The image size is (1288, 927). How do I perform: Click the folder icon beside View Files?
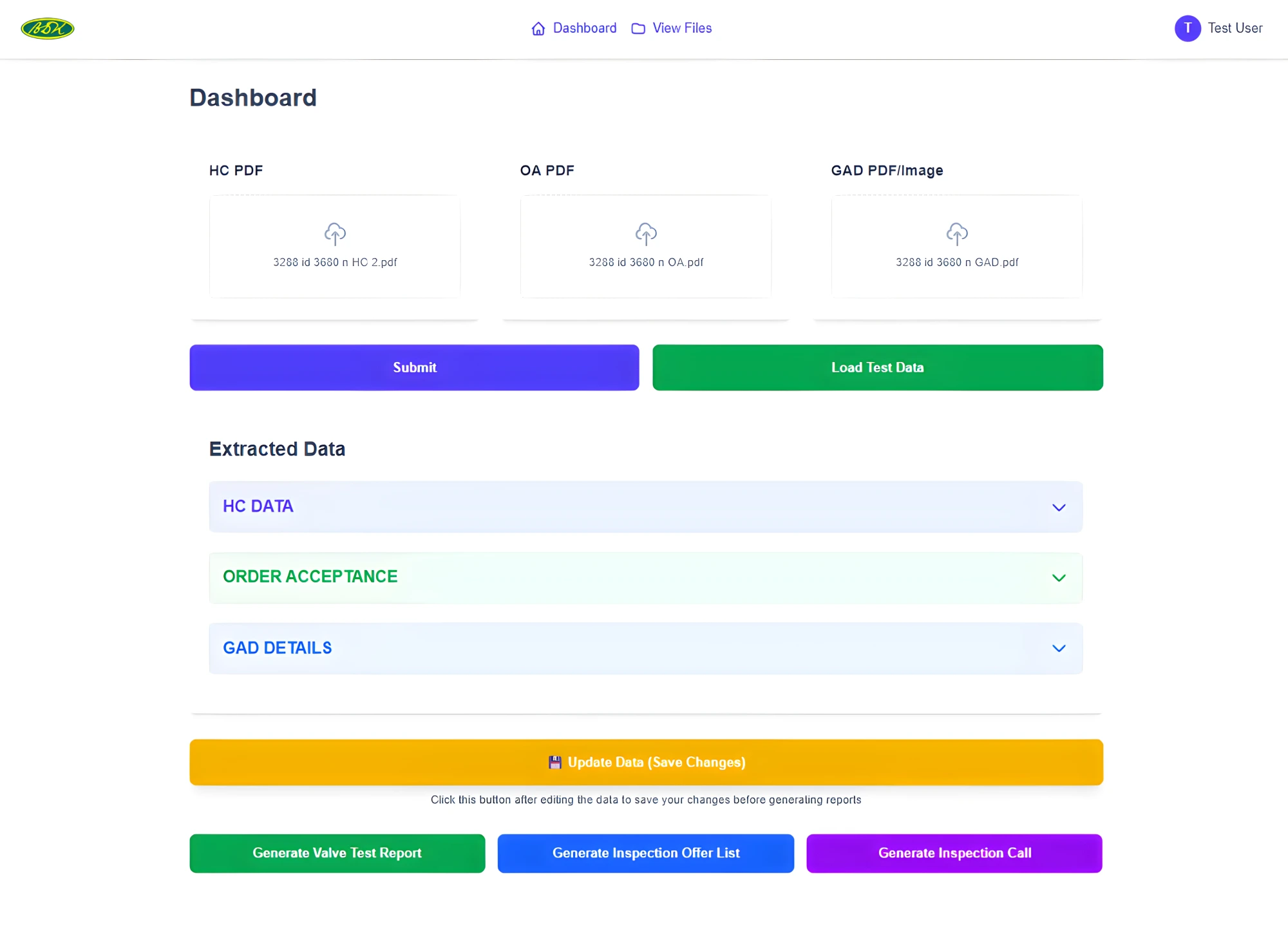click(638, 28)
